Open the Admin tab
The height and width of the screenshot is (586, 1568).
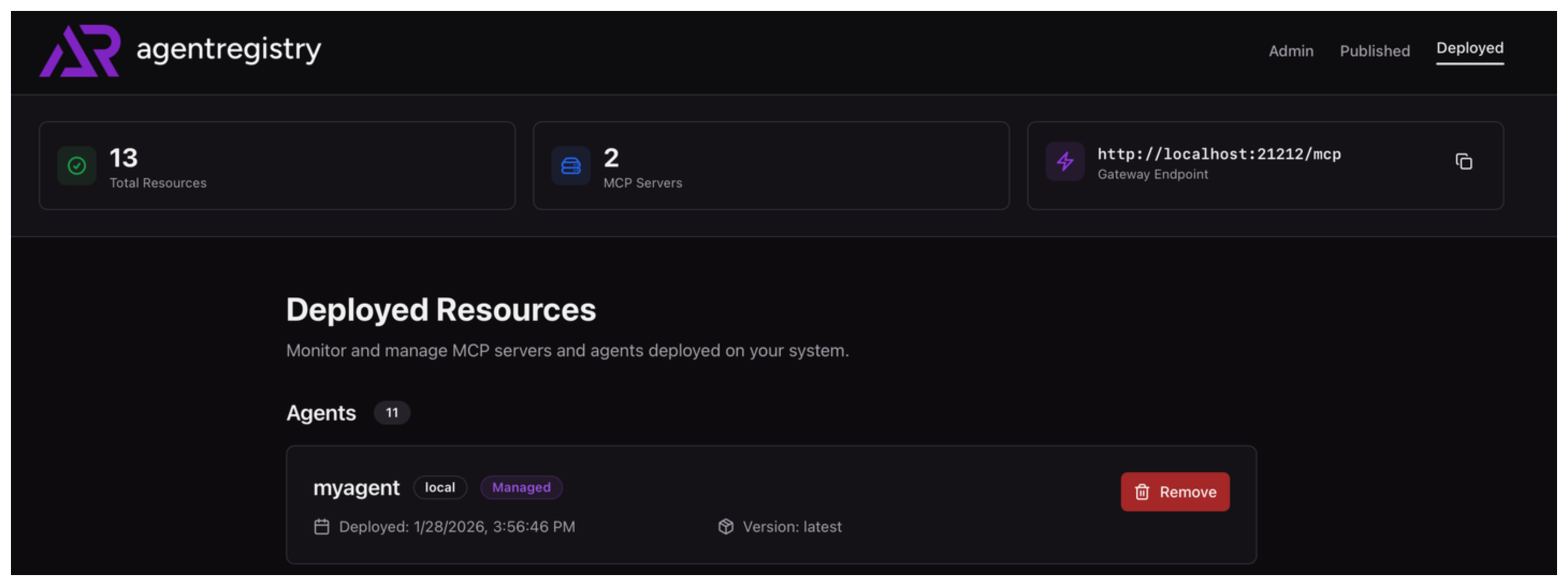click(1290, 51)
